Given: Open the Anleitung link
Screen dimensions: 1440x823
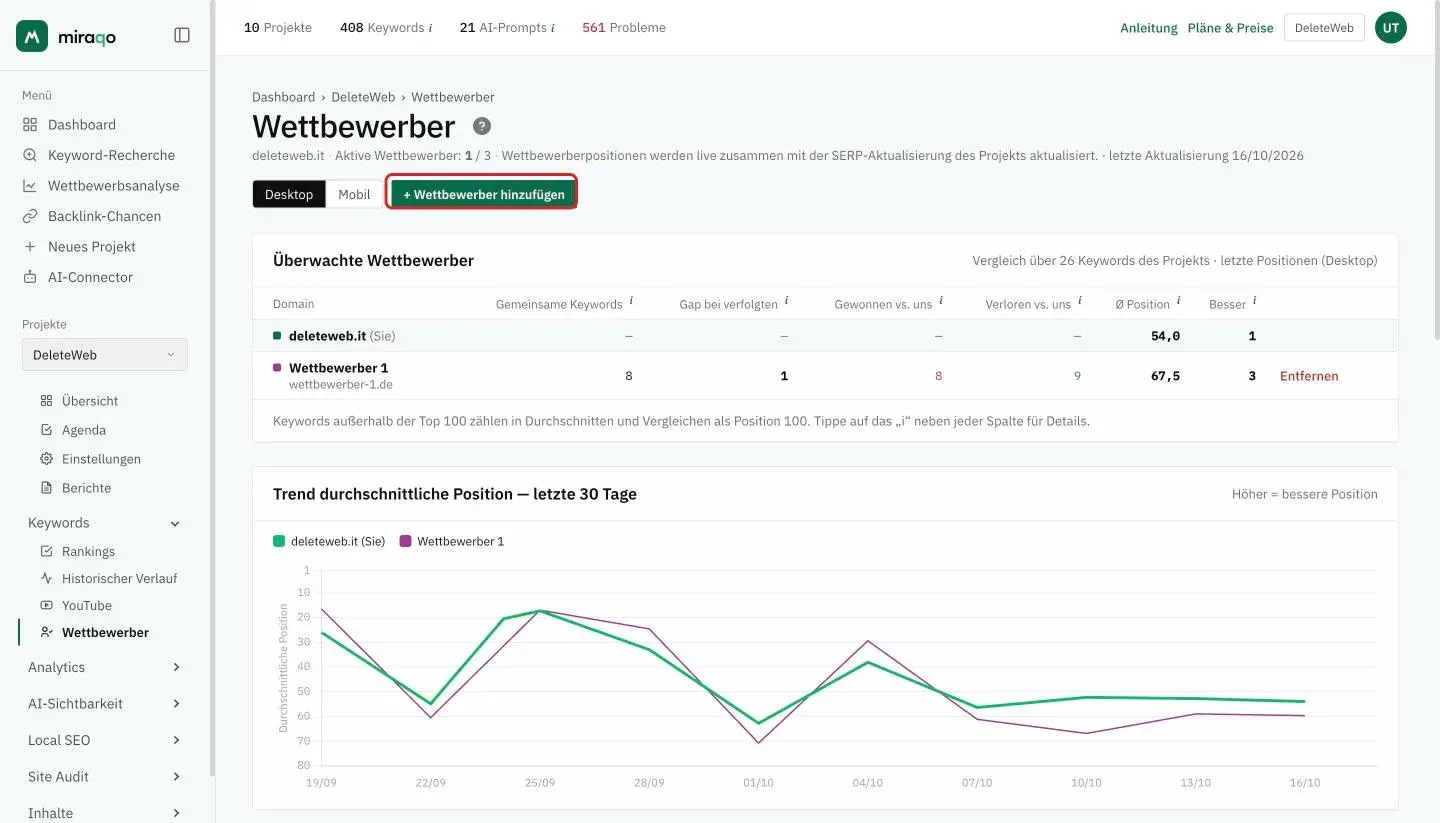Looking at the screenshot, I should point(1149,28).
